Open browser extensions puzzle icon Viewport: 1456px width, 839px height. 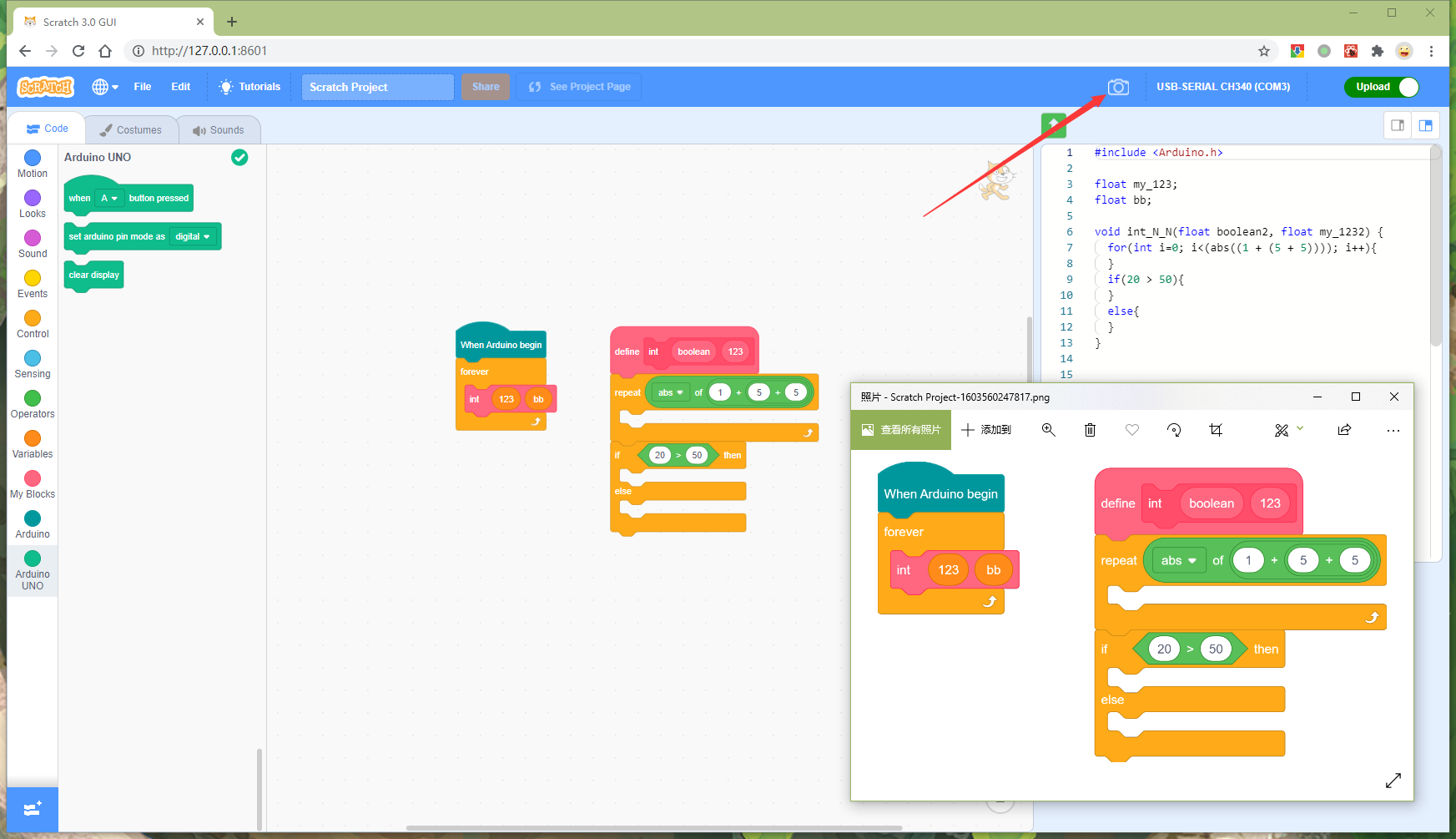(1378, 51)
